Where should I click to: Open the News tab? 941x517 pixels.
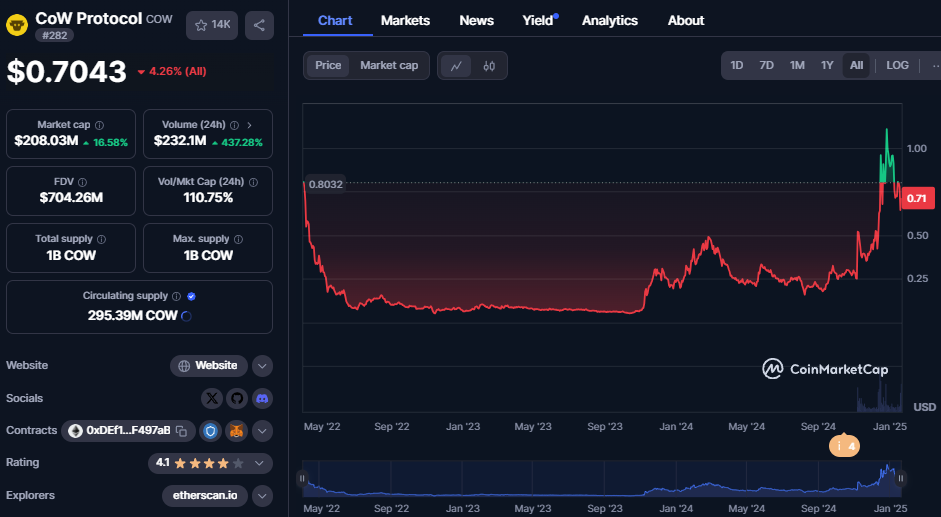click(477, 20)
